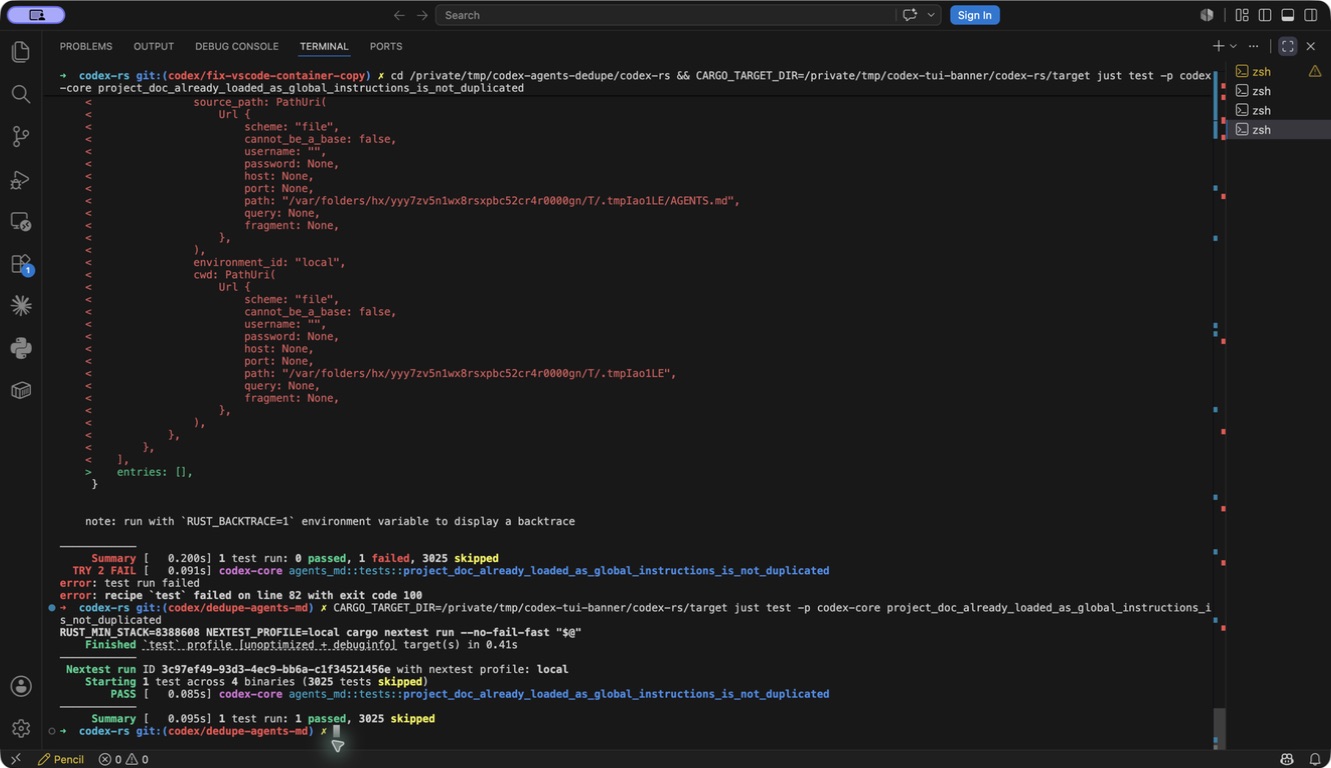
Task: Switch to the Output tab
Action: [x=153, y=46]
